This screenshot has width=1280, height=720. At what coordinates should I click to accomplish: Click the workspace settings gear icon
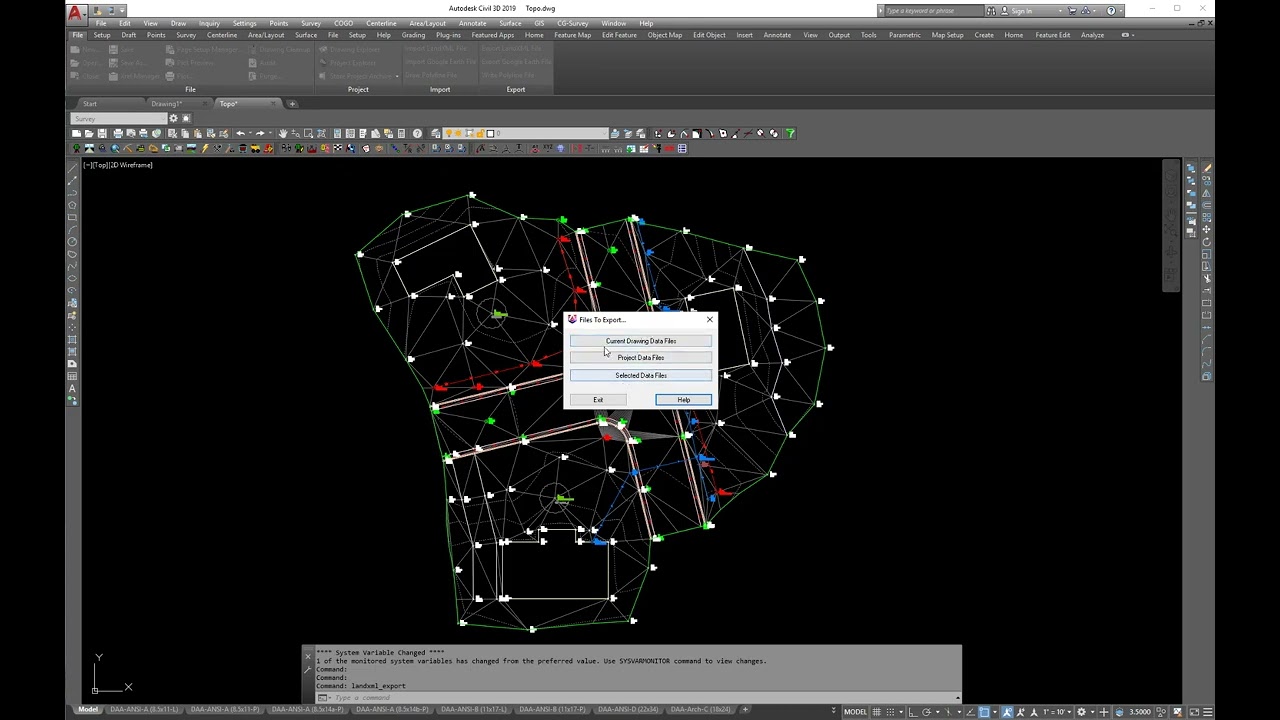click(x=173, y=119)
